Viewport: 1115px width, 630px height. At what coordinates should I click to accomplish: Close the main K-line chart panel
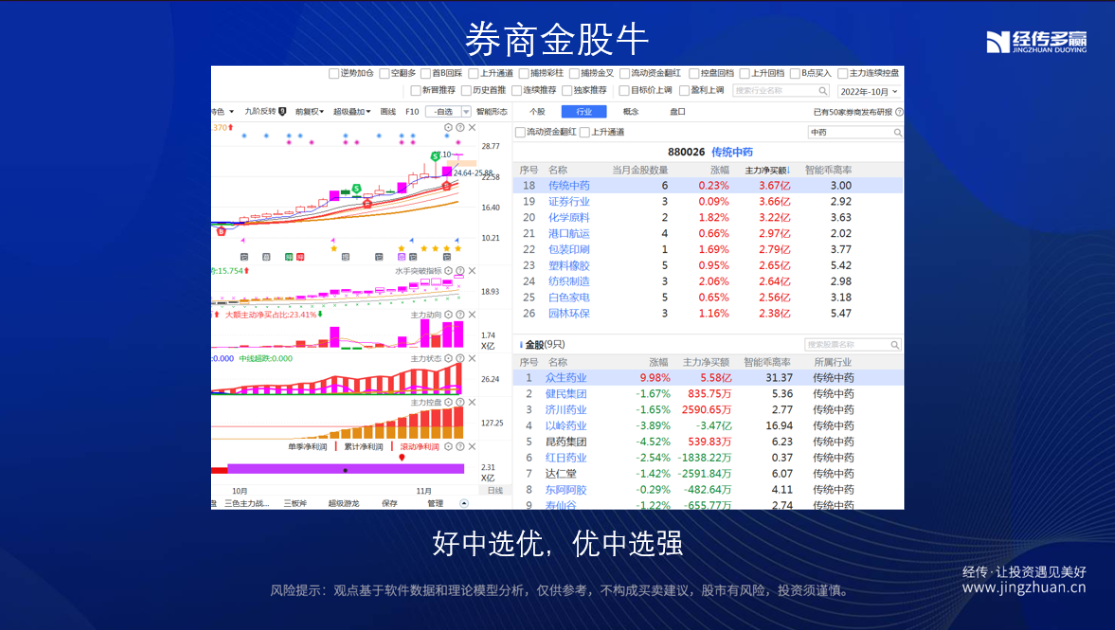pyautogui.click(x=472, y=127)
